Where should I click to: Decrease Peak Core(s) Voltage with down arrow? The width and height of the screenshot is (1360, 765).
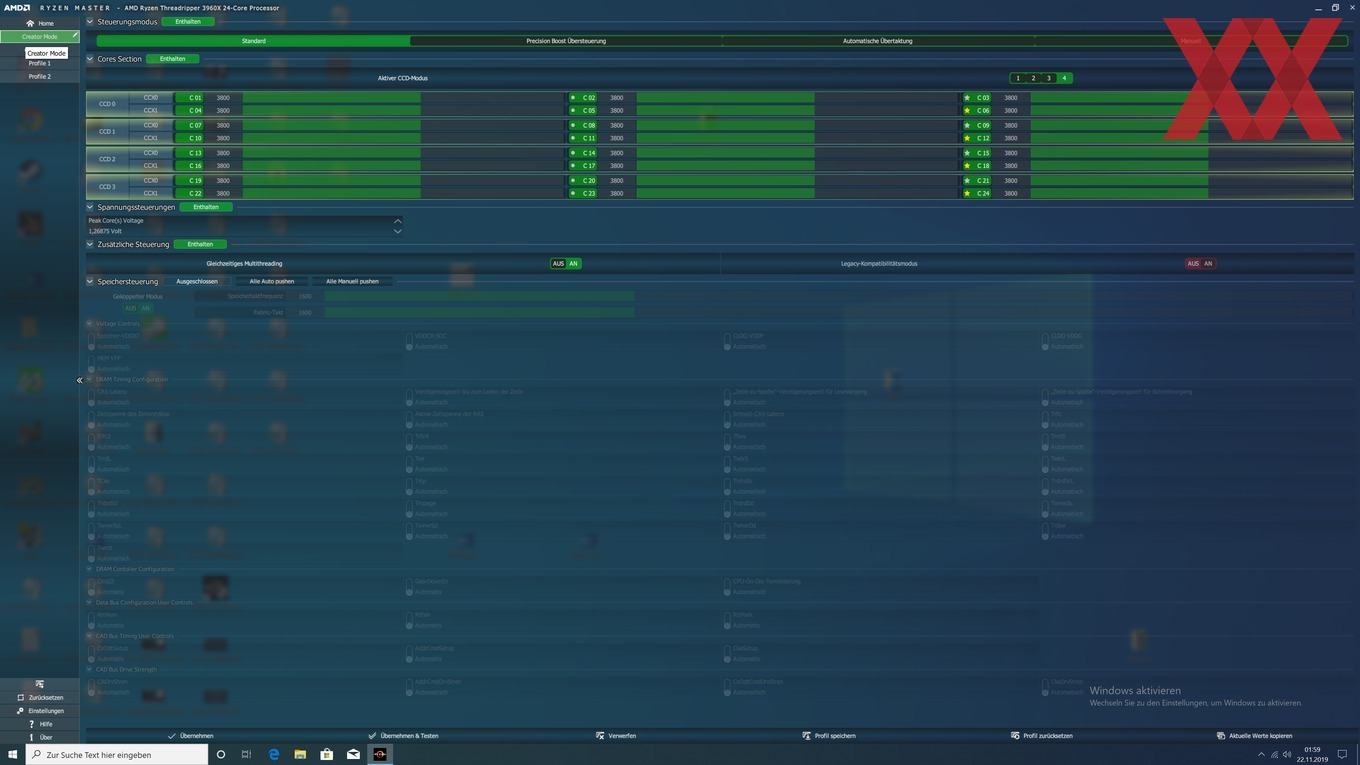tap(397, 231)
